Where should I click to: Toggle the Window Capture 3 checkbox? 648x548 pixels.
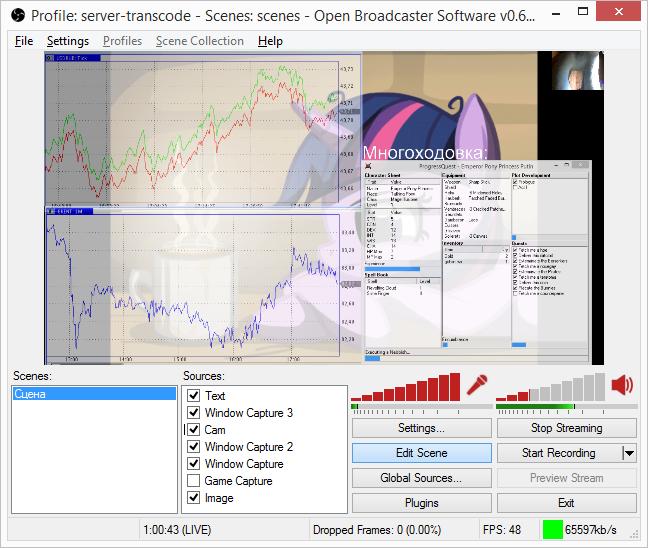[x=193, y=412]
